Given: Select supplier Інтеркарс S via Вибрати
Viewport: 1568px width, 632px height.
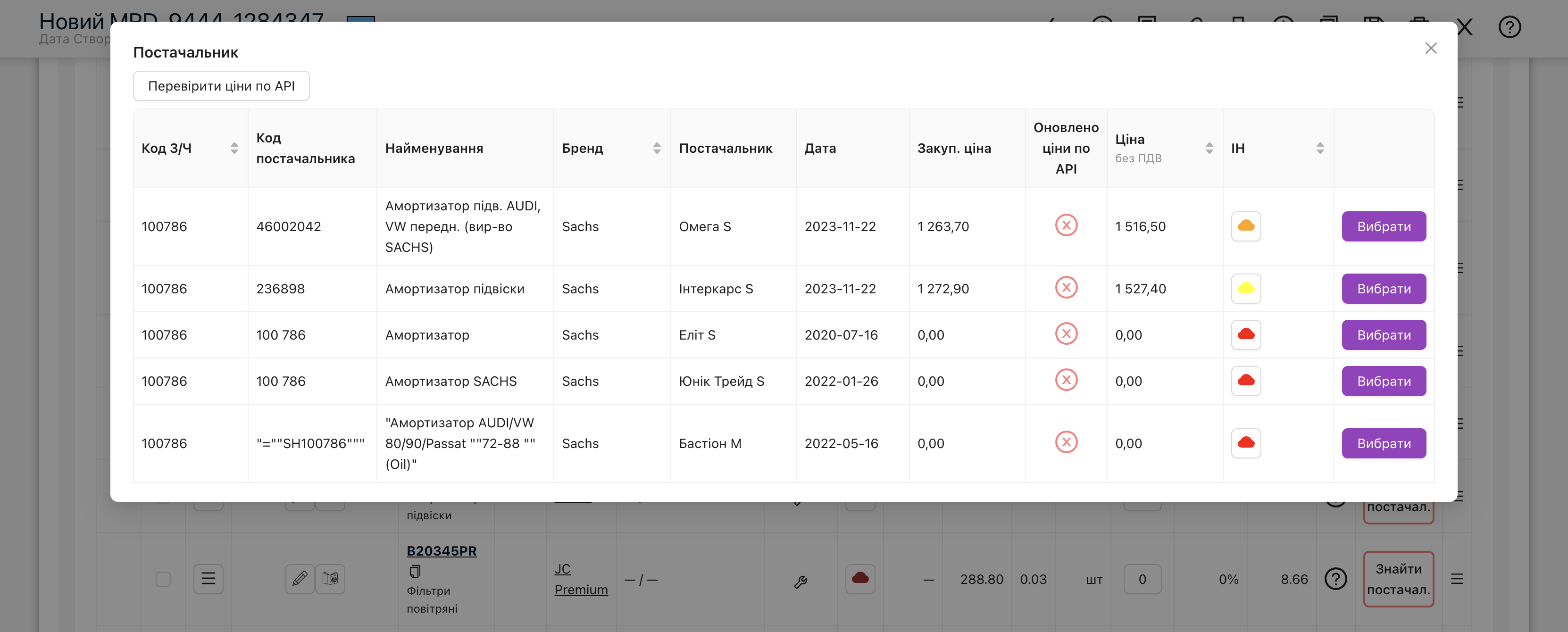Looking at the screenshot, I should pyautogui.click(x=1384, y=289).
